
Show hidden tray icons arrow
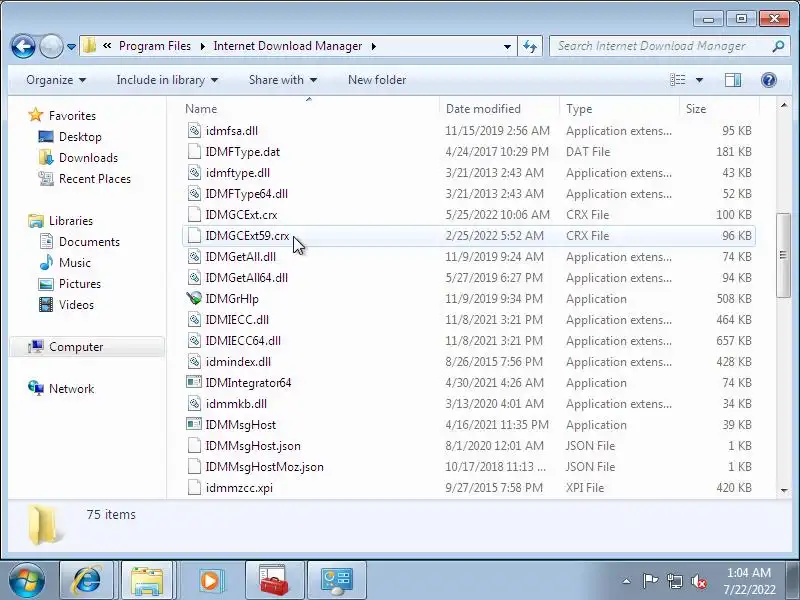627,581
